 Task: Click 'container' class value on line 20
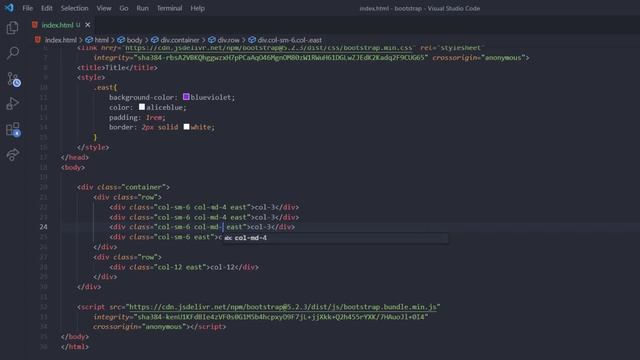[x=143, y=187]
